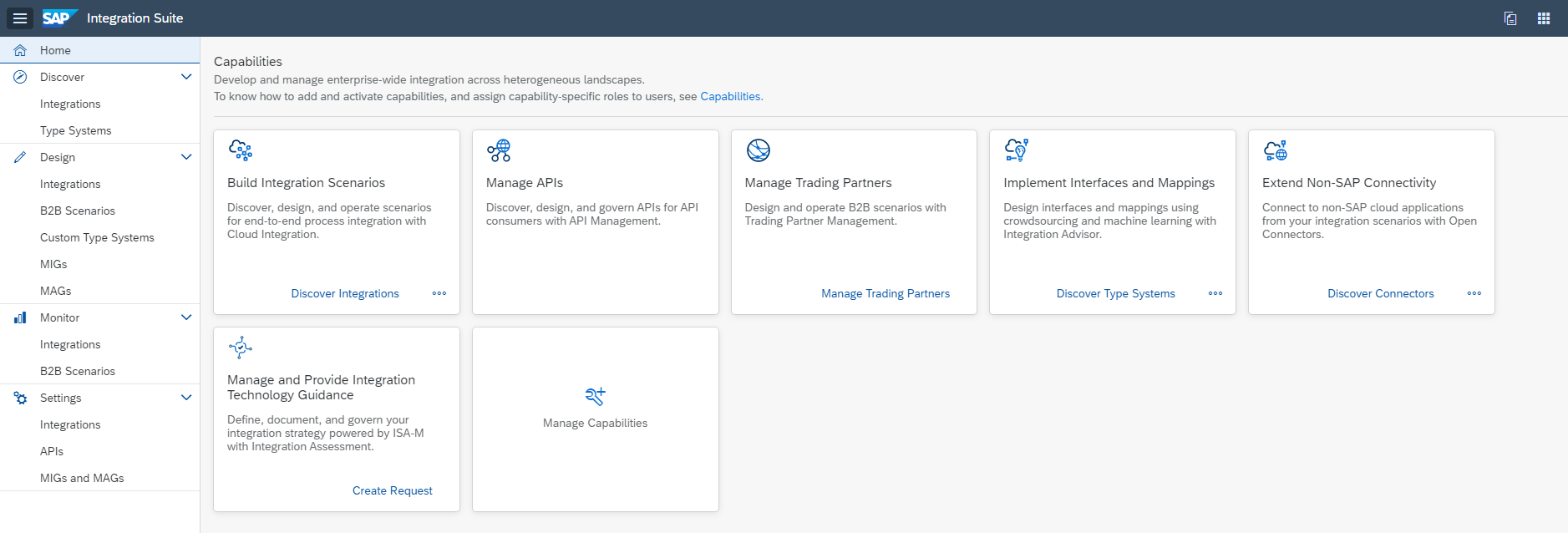Image resolution: width=1568 pixels, height=533 pixels.
Task: Collapse the Design section chevron
Action: tap(186, 157)
